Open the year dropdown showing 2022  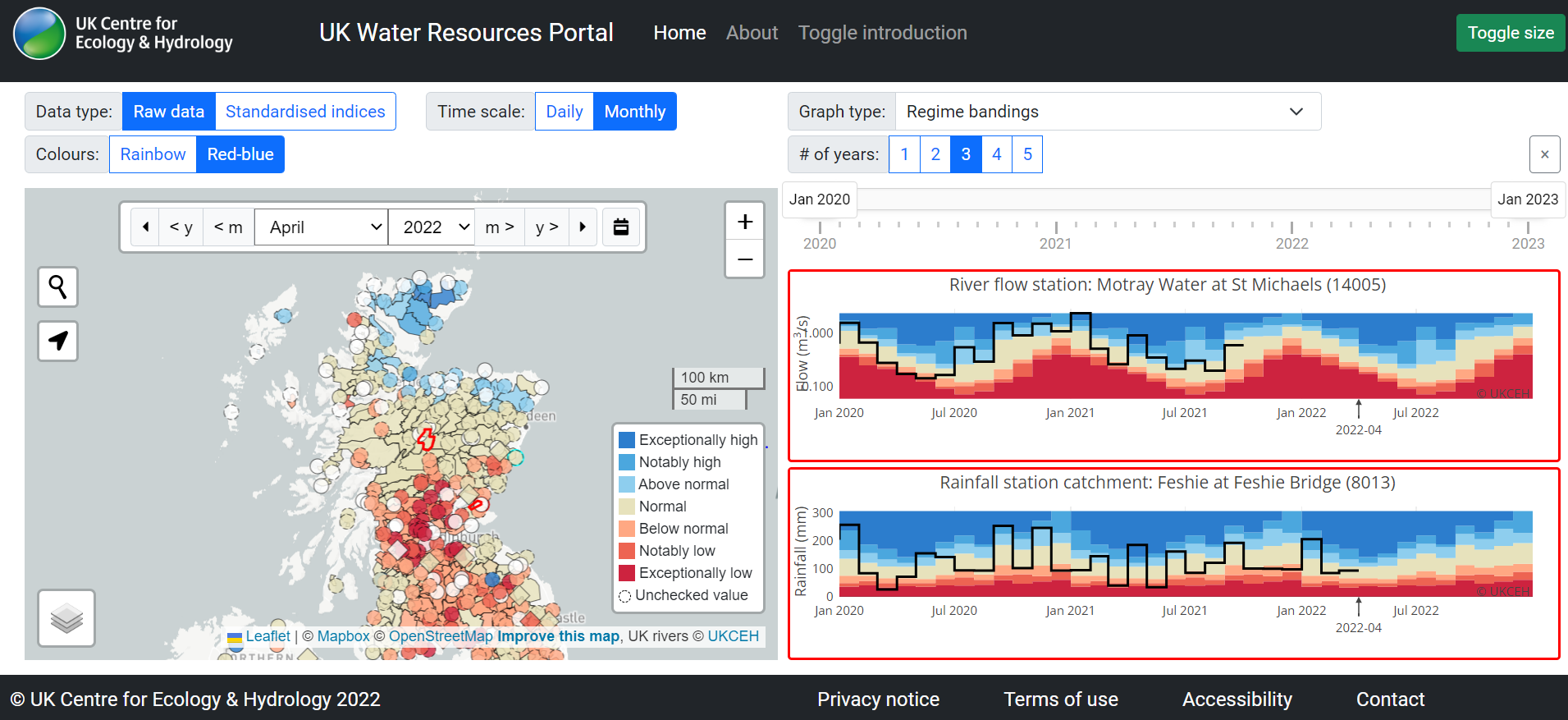point(432,227)
